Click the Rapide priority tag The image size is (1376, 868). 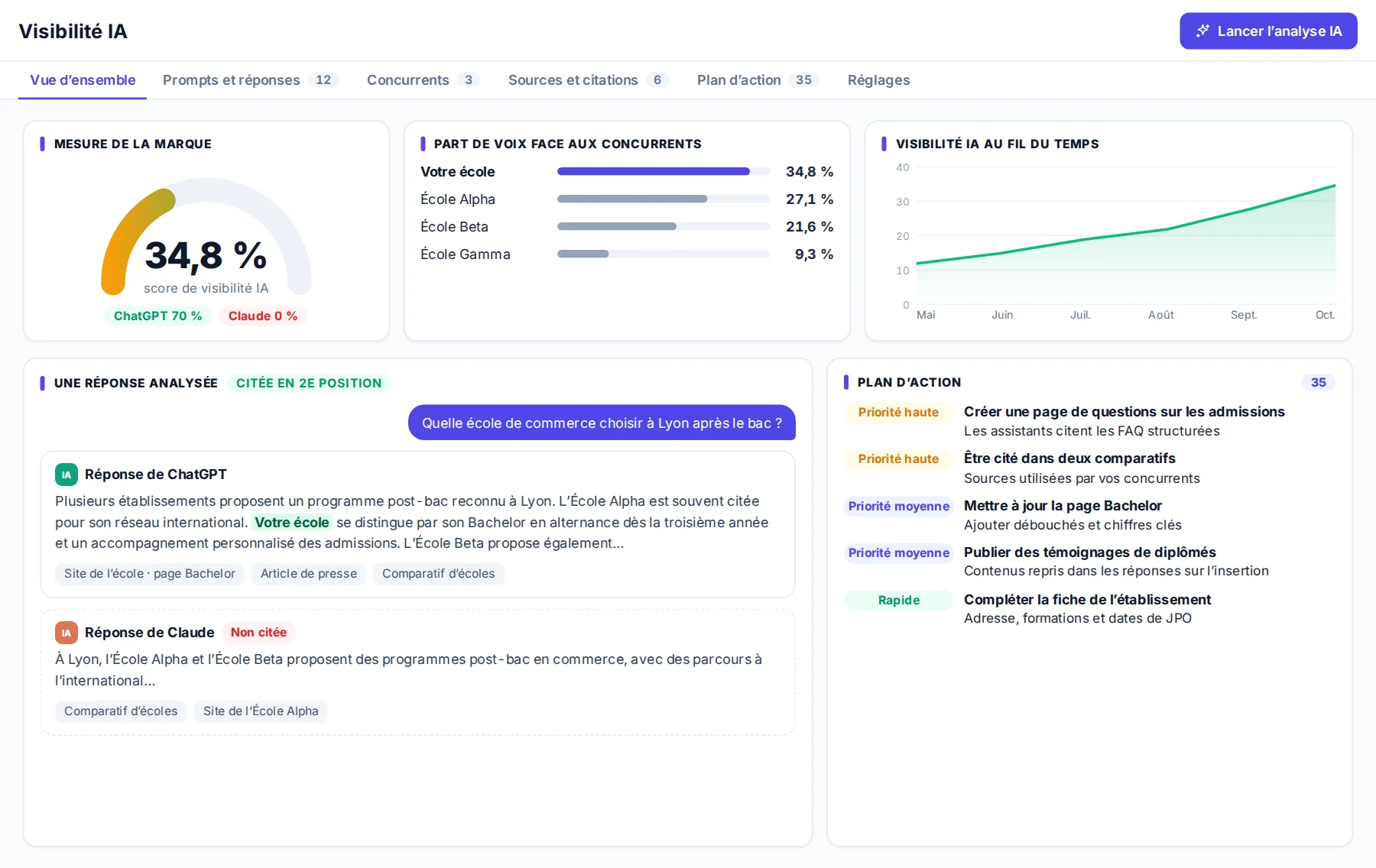click(x=899, y=601)
